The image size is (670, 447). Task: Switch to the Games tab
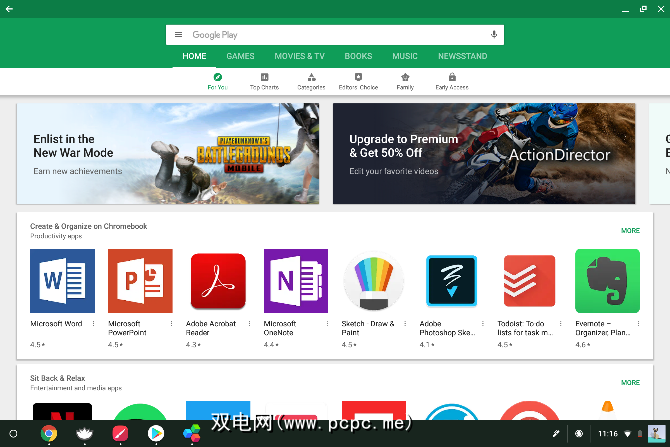click(x=240, y=57)
